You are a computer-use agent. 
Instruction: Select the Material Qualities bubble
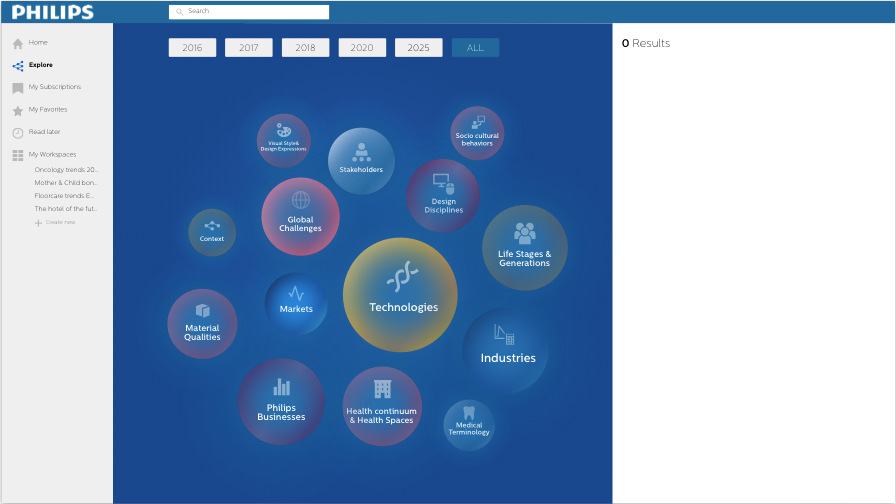(x=202, y=323)
